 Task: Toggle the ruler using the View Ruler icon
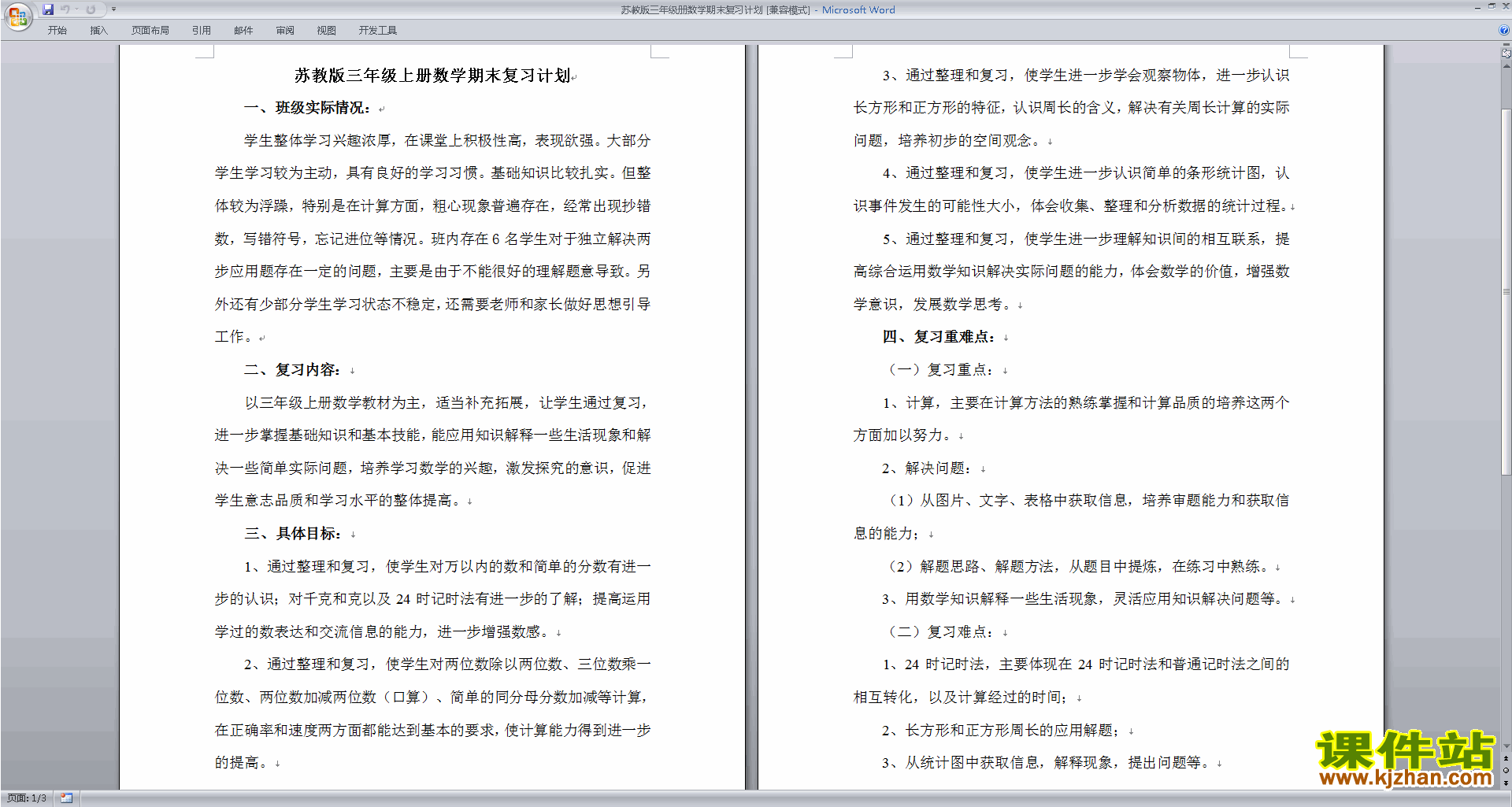pyautogui.click(x=1506, y=54)
